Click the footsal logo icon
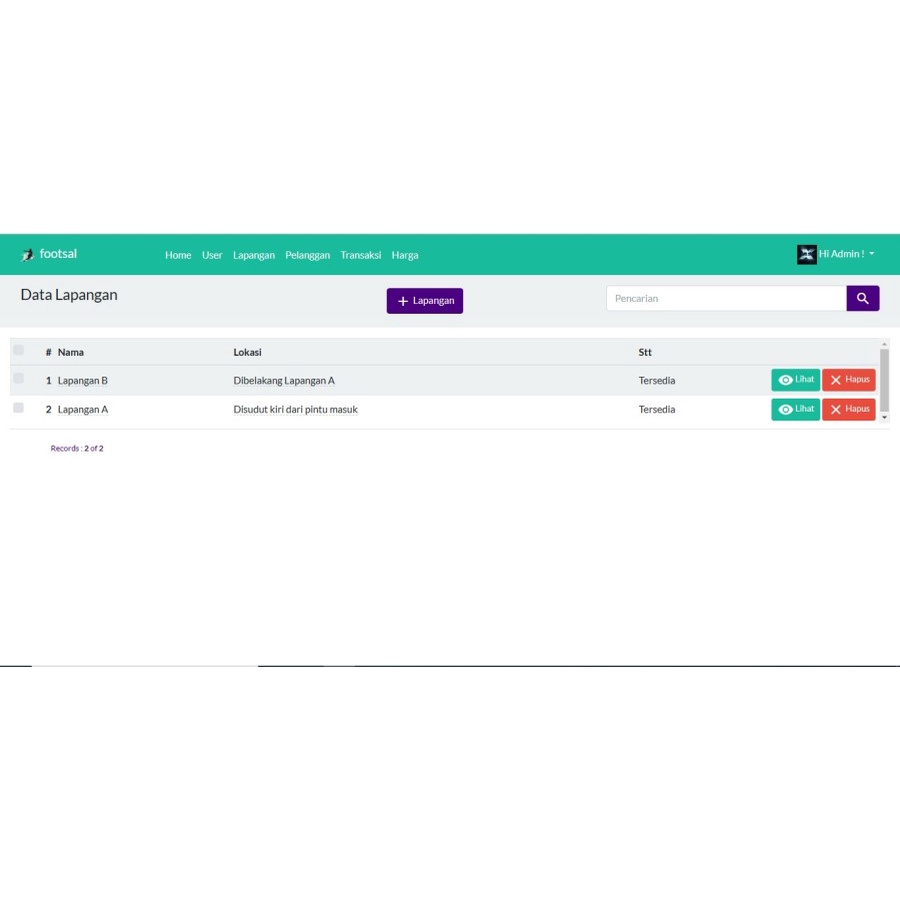Screen dimensions: 900x900 [27, 254]
